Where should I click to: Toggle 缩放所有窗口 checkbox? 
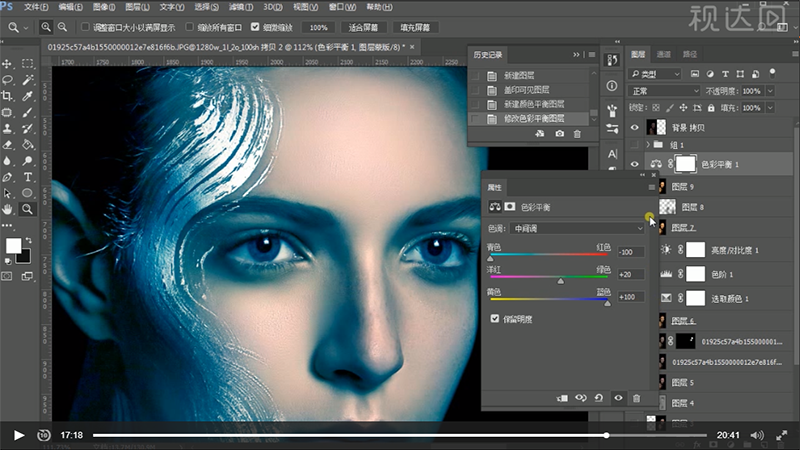coord(190,27)
